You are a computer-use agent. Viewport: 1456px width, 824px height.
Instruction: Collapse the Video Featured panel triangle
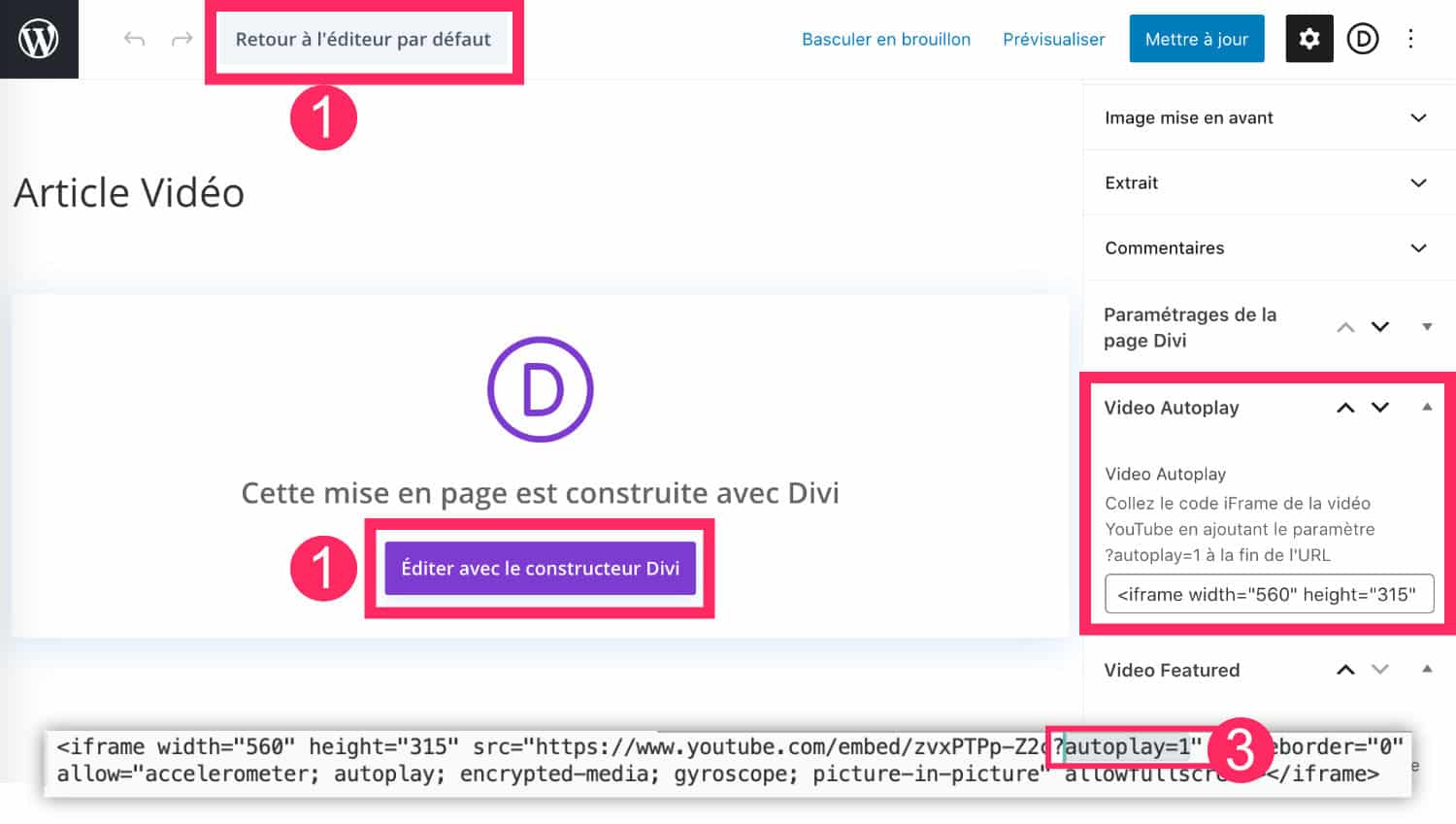[x=1427, y=670]
